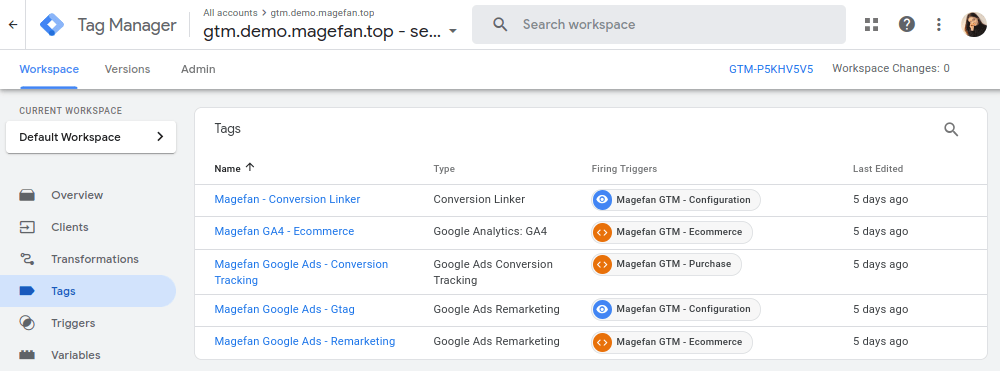The image size is (1000, 371).
Task: Click the Clients sidebar icon
Action: [x=27, y=227]
